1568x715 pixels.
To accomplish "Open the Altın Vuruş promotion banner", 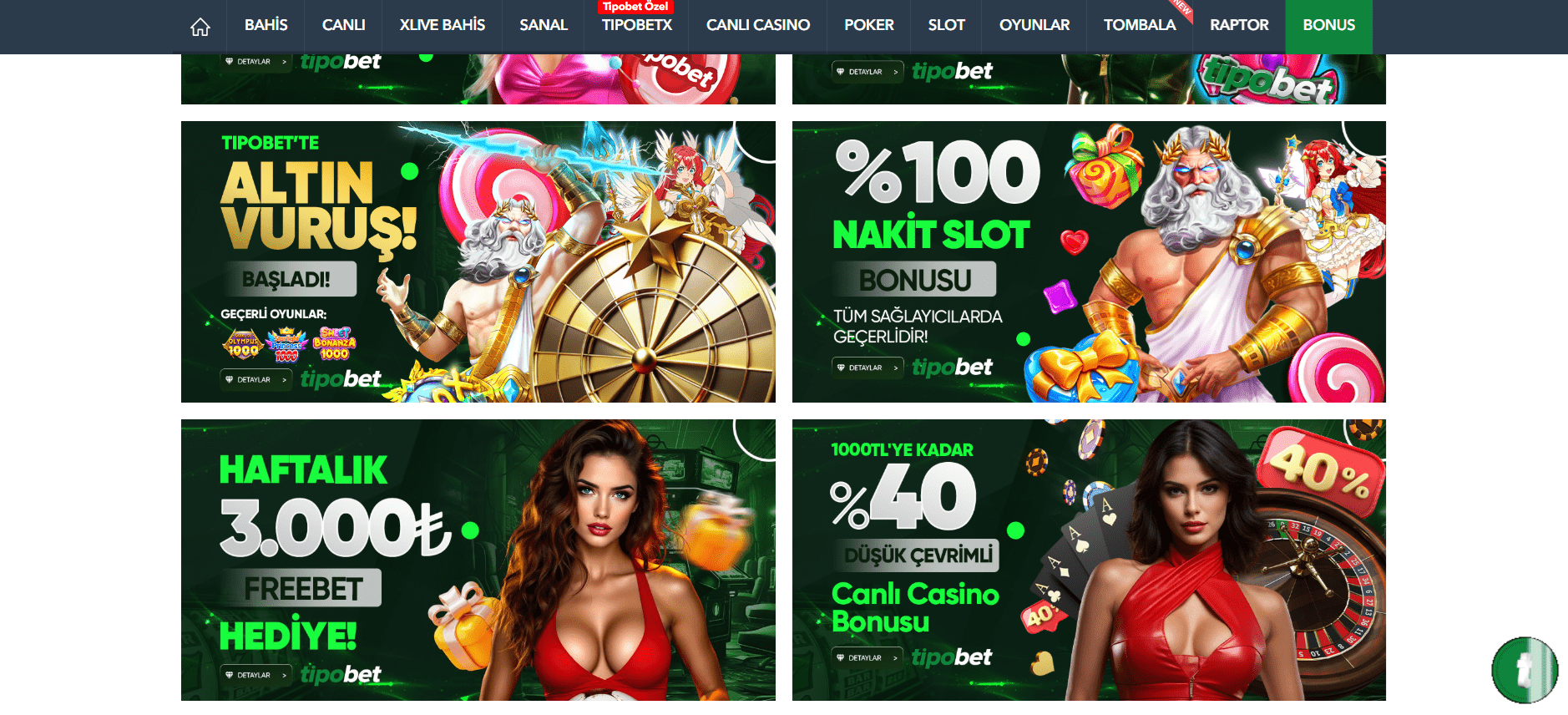I will click(x=478, y=261).
